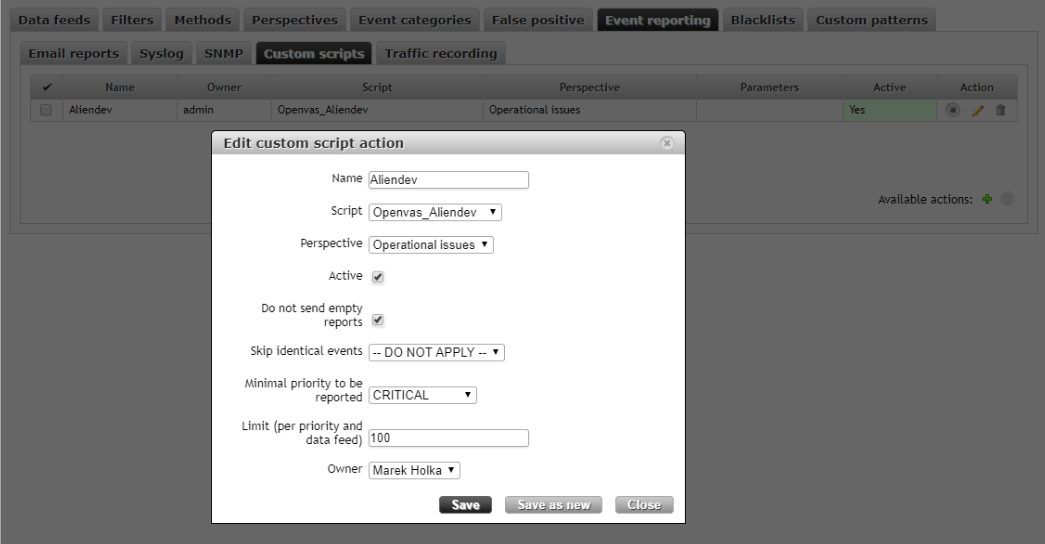This screenshot has width=1045, height=544.
Task: Open the Minimal priority dropdown set to CRITICAL
Action: [422, 395]
